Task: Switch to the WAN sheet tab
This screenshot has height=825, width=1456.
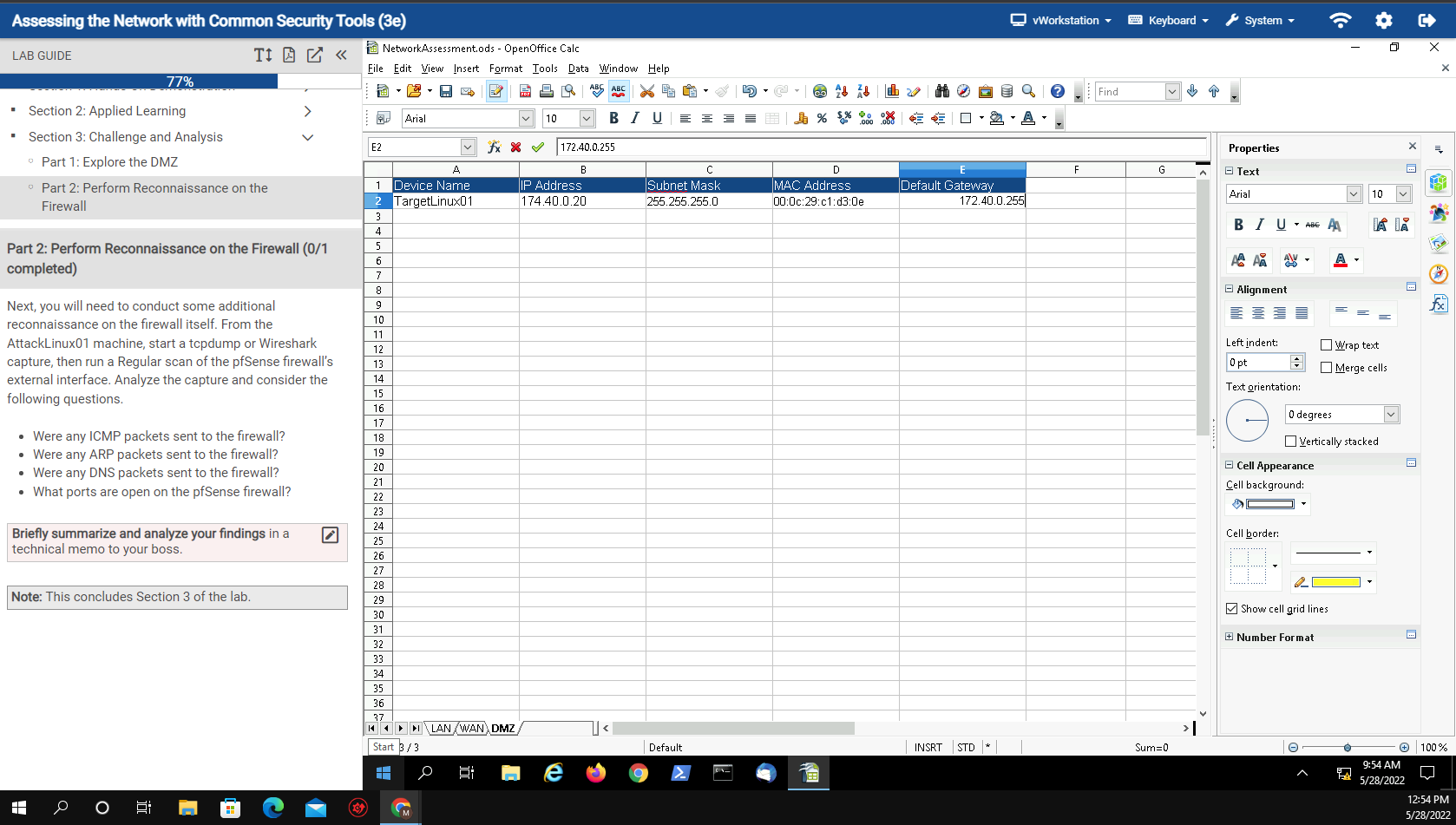Action: [471, 728]
